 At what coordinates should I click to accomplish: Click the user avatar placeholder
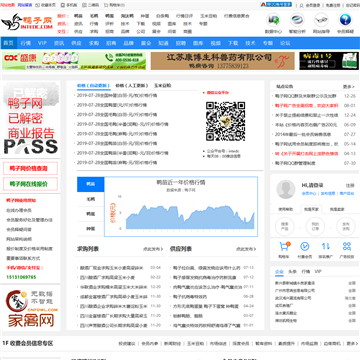(286, 189)
